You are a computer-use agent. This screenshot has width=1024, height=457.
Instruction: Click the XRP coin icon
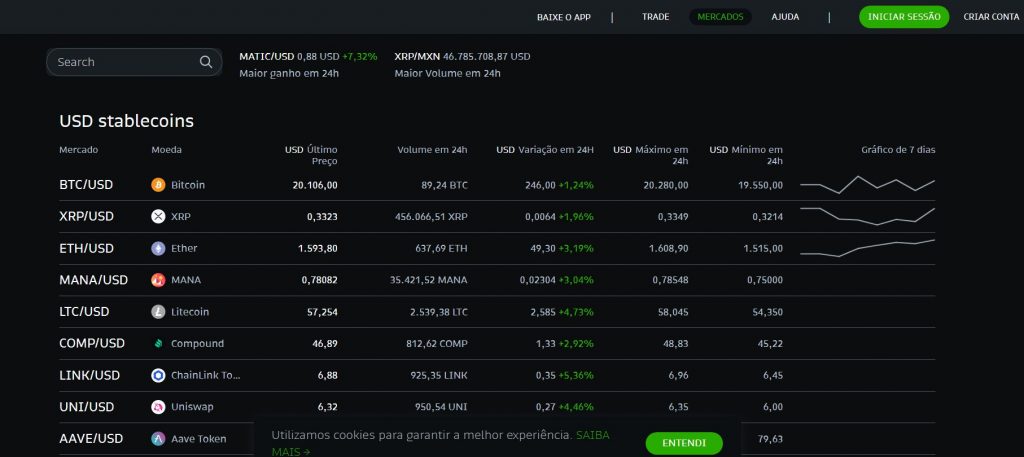point(158,216)
